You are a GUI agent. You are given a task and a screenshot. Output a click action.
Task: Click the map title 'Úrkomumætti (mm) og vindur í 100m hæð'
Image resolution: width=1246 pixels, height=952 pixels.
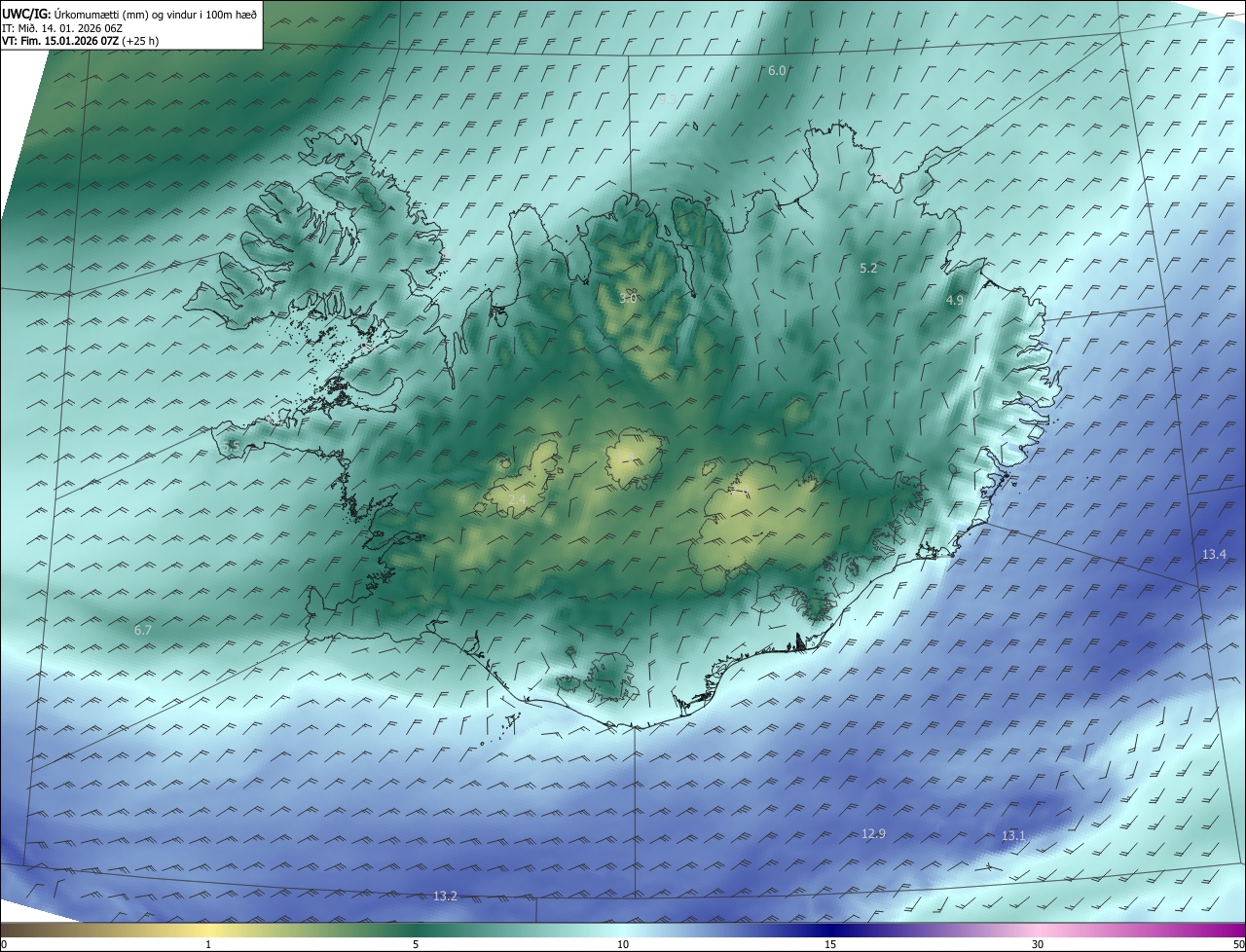156,14
